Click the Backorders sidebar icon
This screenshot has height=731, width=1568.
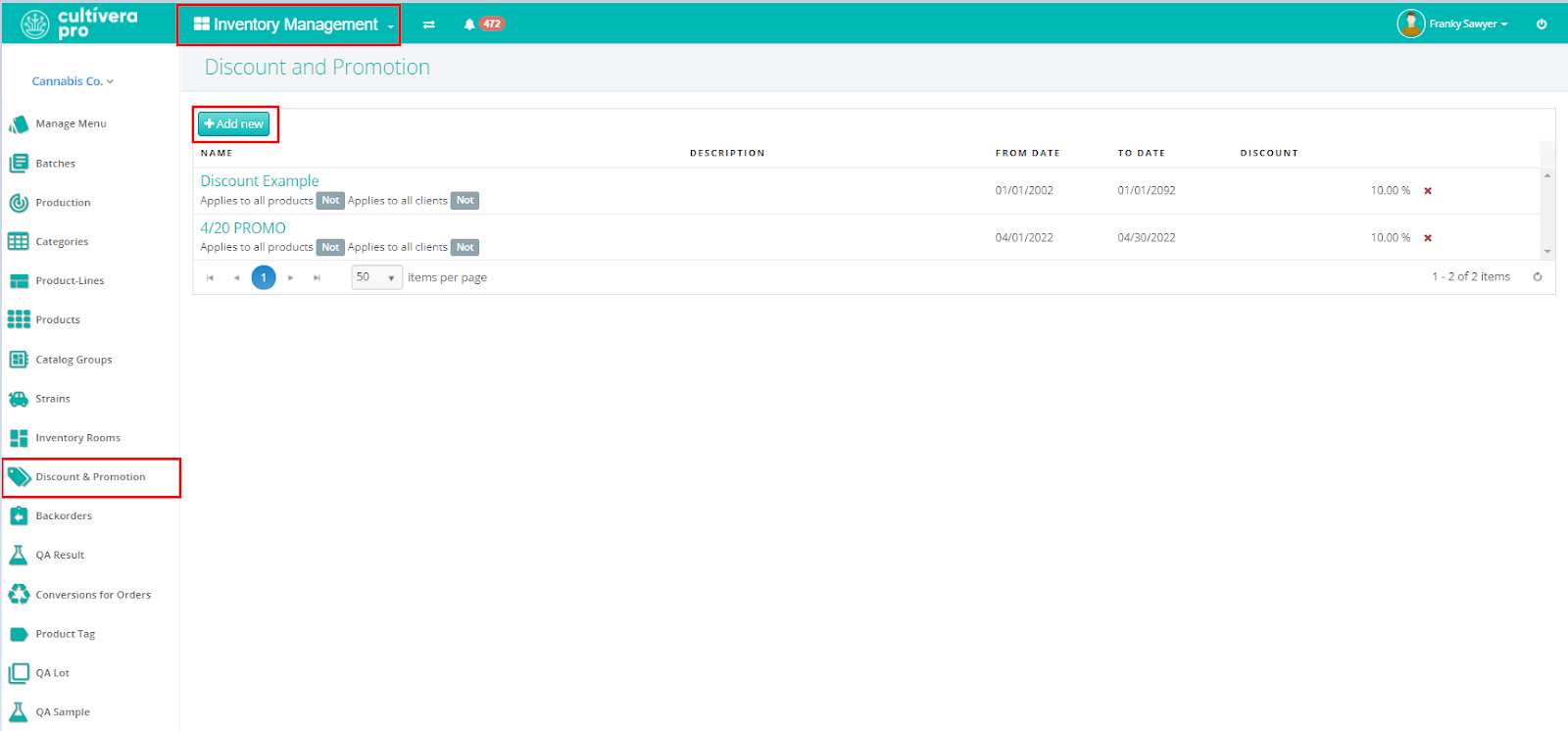coord(19,516)
